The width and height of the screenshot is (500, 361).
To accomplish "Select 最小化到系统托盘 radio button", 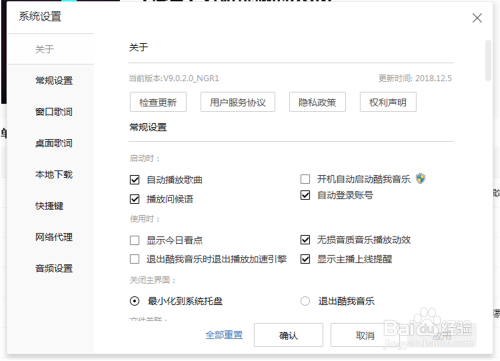I will (x=135, y=301).
